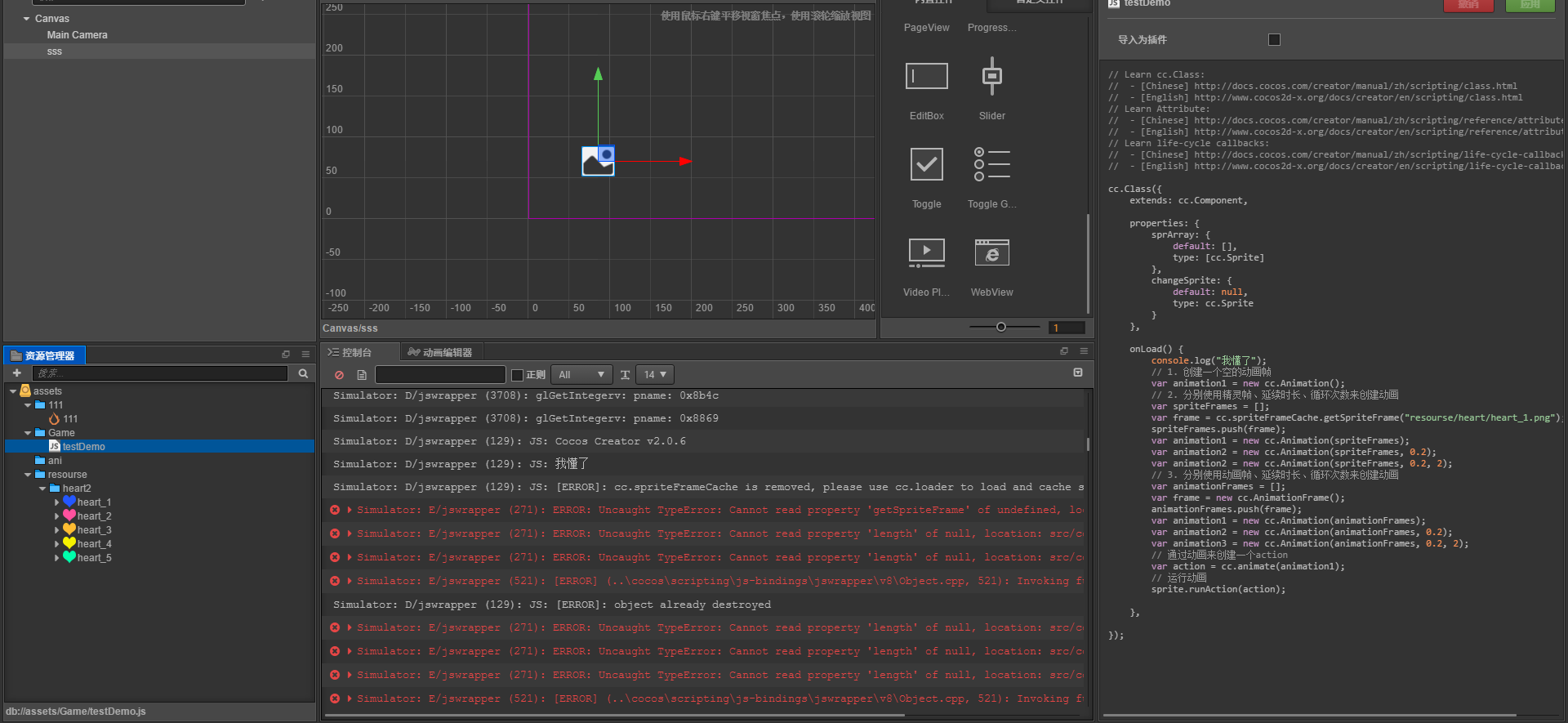Screen dimensions: 1568x723
Task: Click the heart_5 green heart icon
Action: click(69, 557)
